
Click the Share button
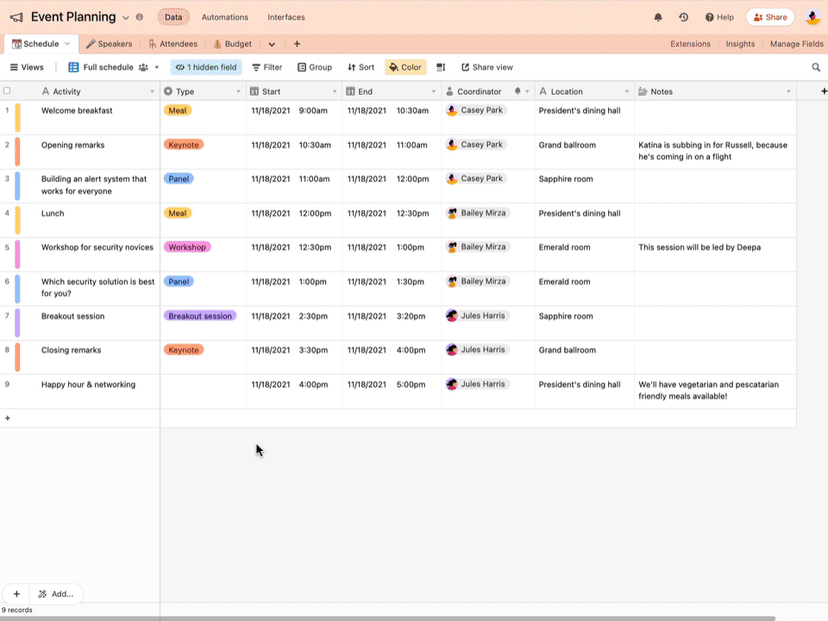coord(769,17)
